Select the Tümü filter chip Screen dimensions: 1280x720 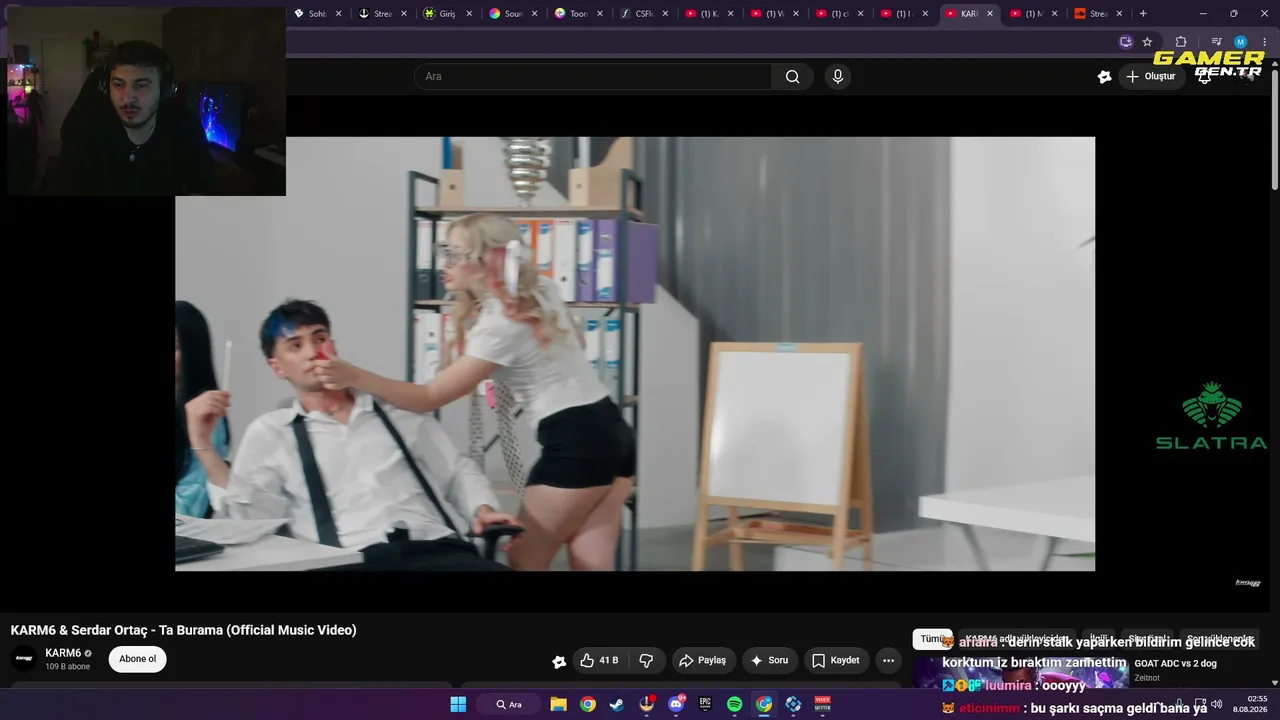point(931,639)
